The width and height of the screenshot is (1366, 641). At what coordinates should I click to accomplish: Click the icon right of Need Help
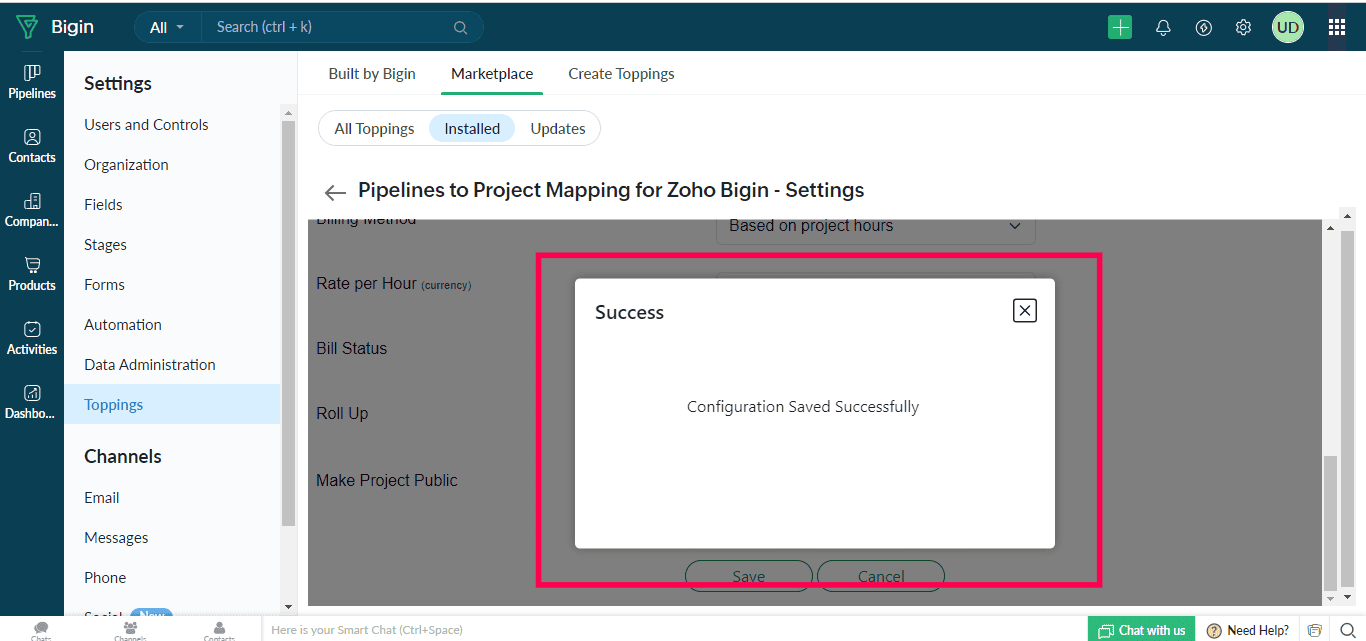pos(1314,630)
